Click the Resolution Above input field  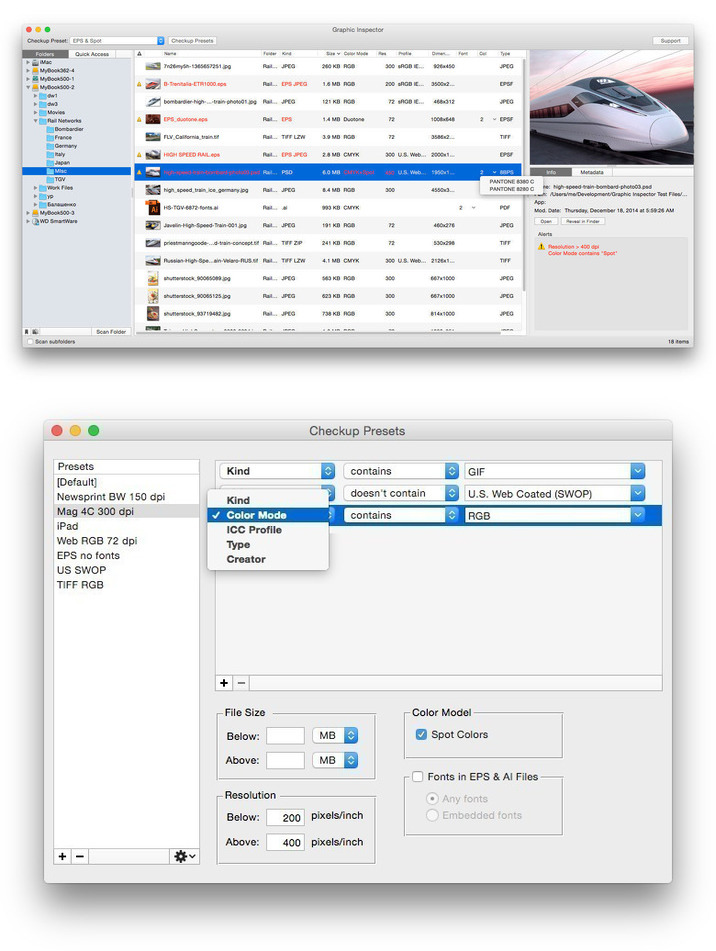pyautogui.click(x=285, y=842)
